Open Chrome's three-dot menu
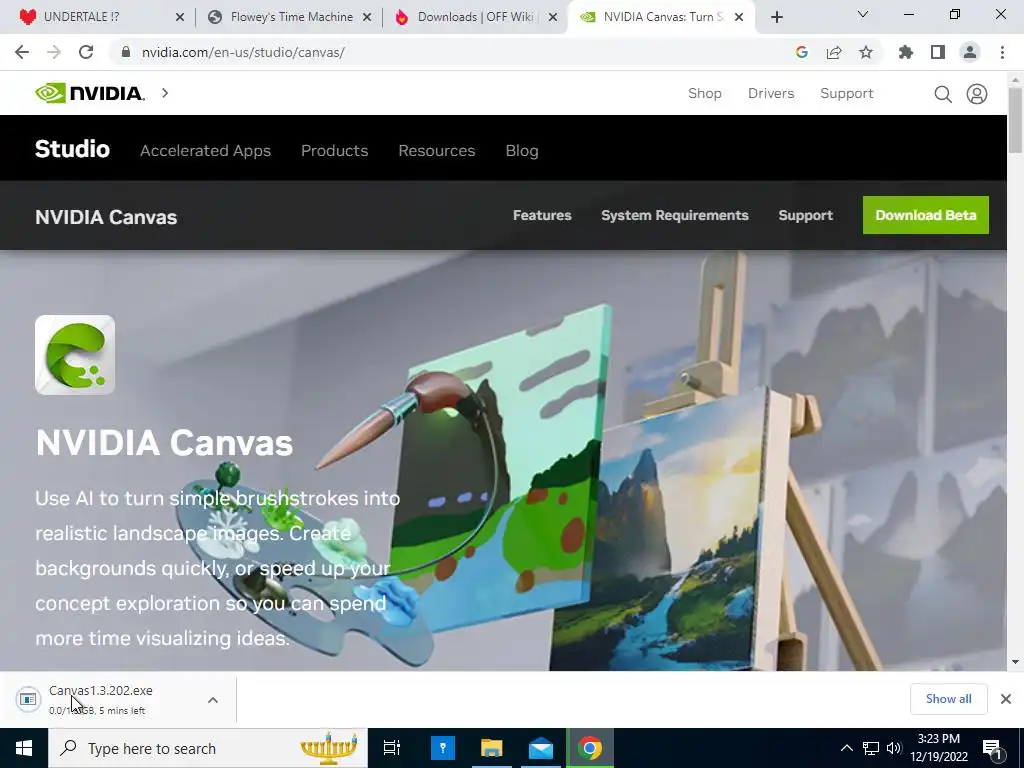1024x768 pixels. click(1002, 52)
